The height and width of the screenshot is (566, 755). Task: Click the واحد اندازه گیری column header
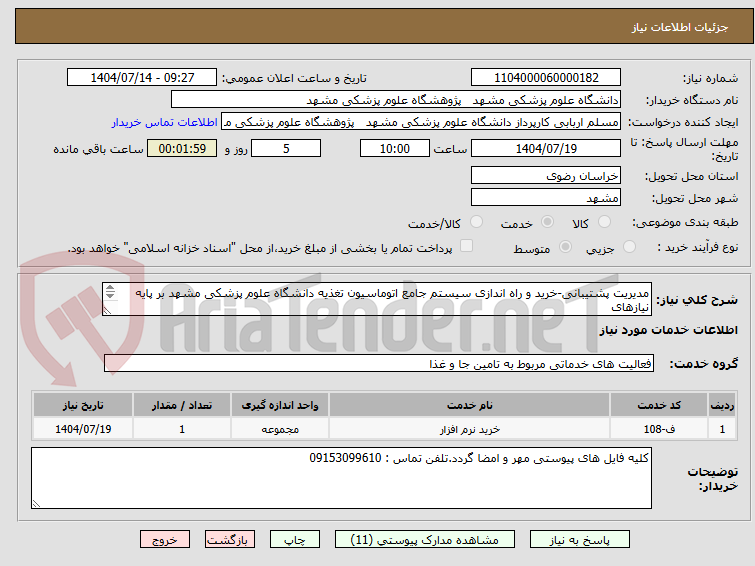click(280, 405)
